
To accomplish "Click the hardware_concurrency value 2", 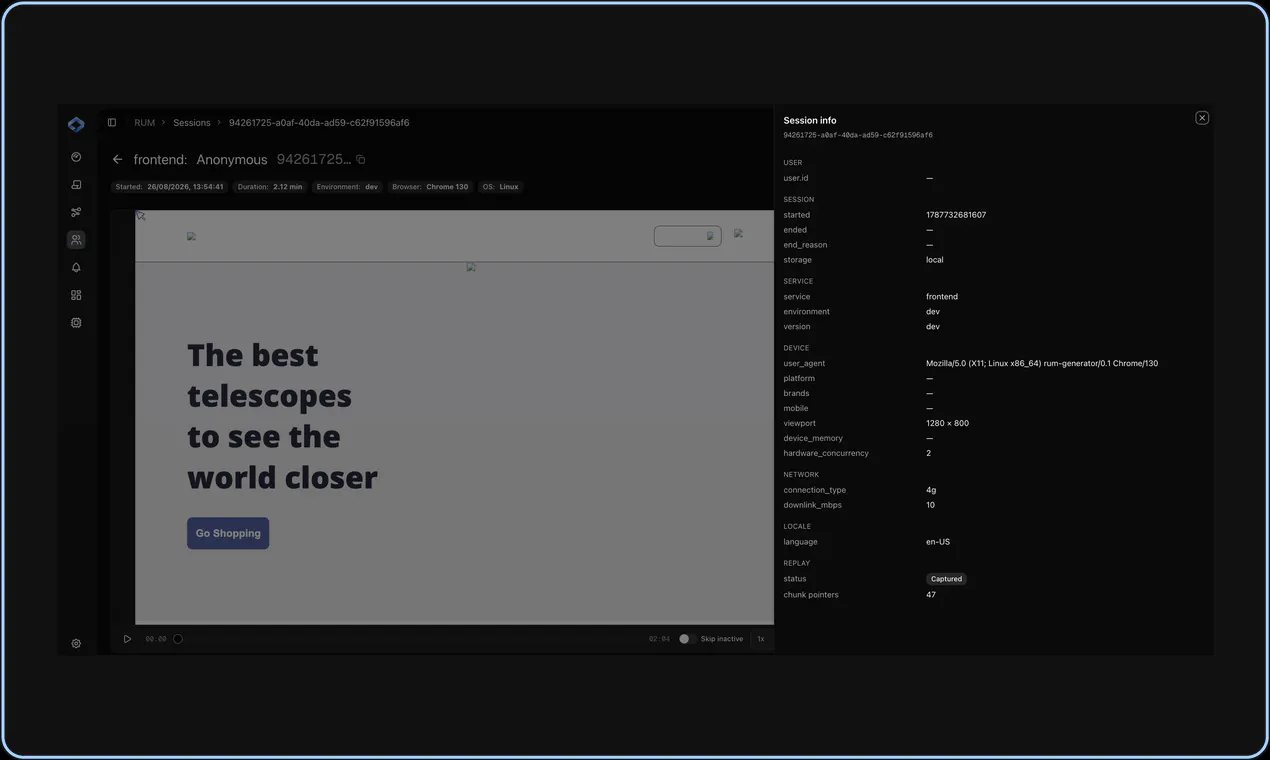I will (928, 454).
